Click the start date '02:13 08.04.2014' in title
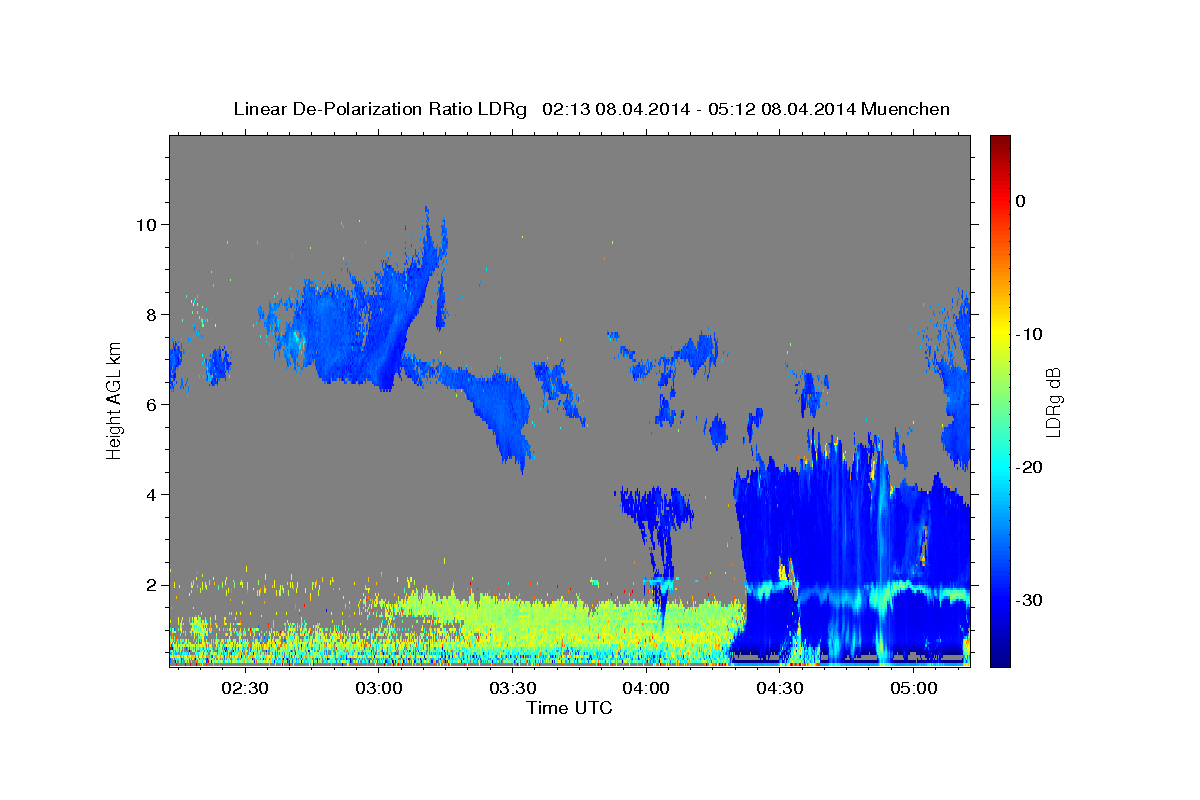Screen dimensions: 1200x800 (615, 109)
